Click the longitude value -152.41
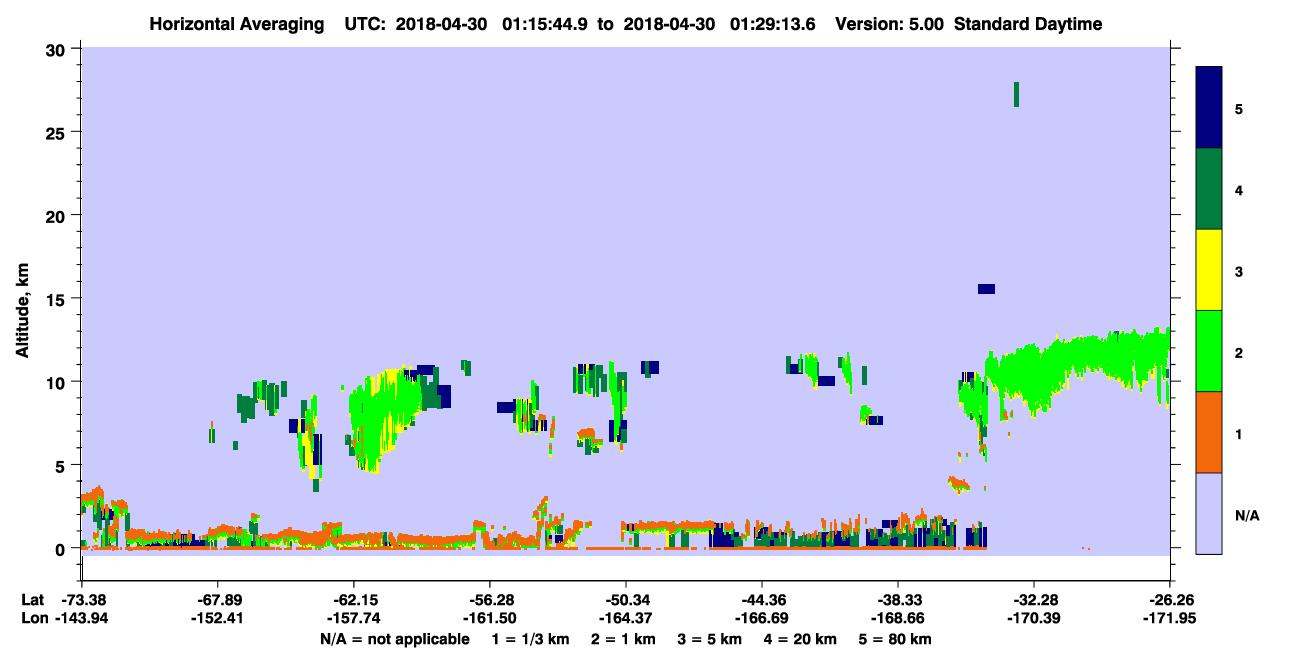 (217, 619)
